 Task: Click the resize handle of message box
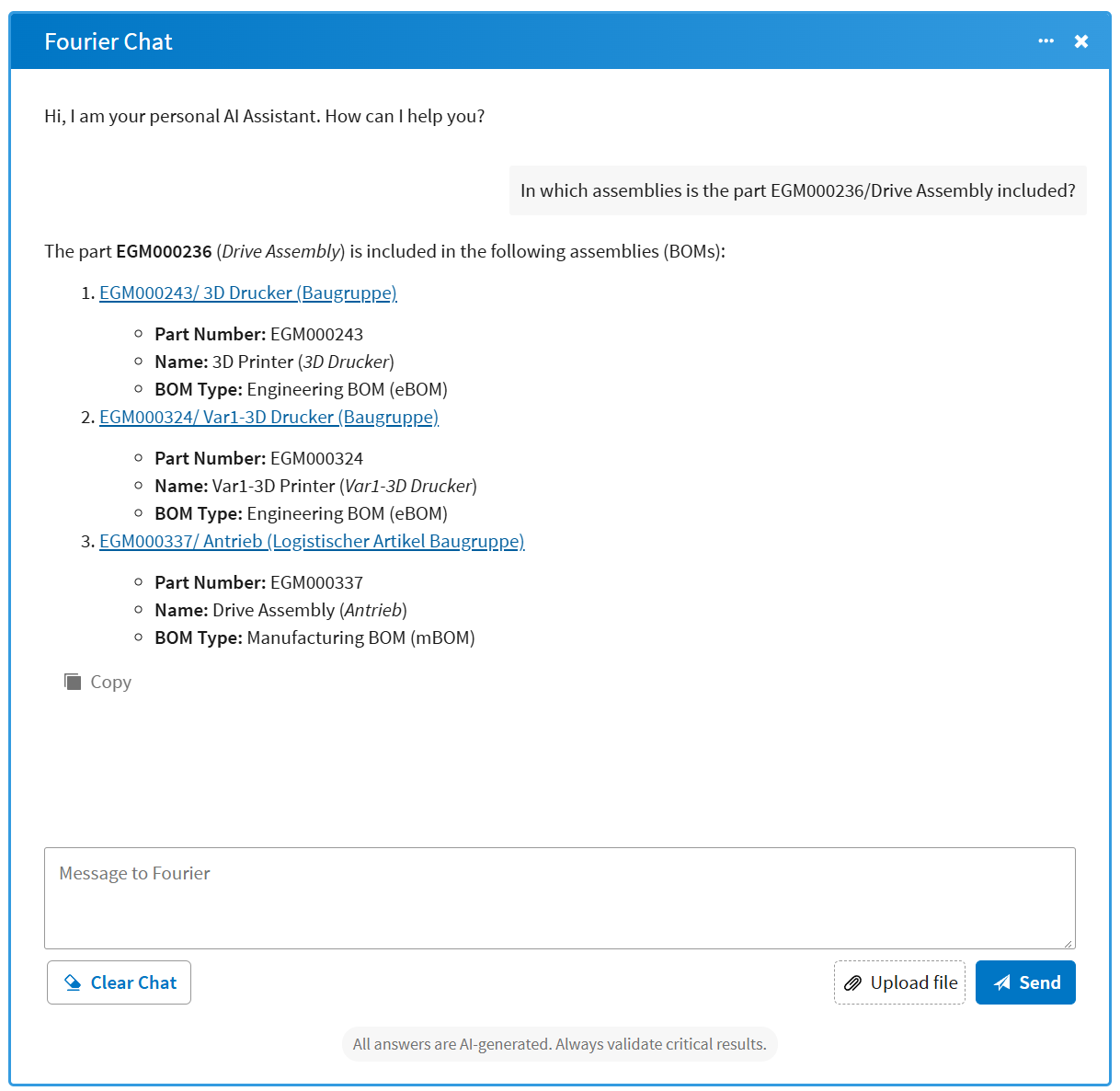[x=1069, y=942]
